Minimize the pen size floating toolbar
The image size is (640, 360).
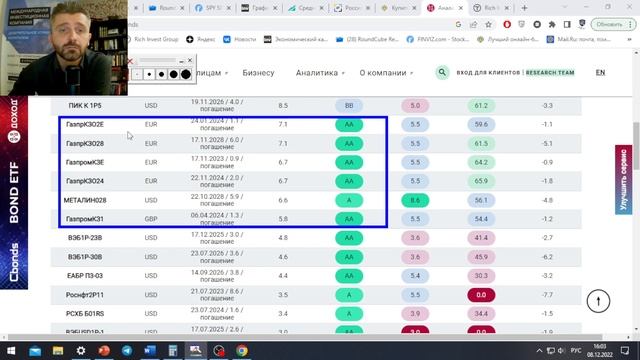(x=181, y=61)
